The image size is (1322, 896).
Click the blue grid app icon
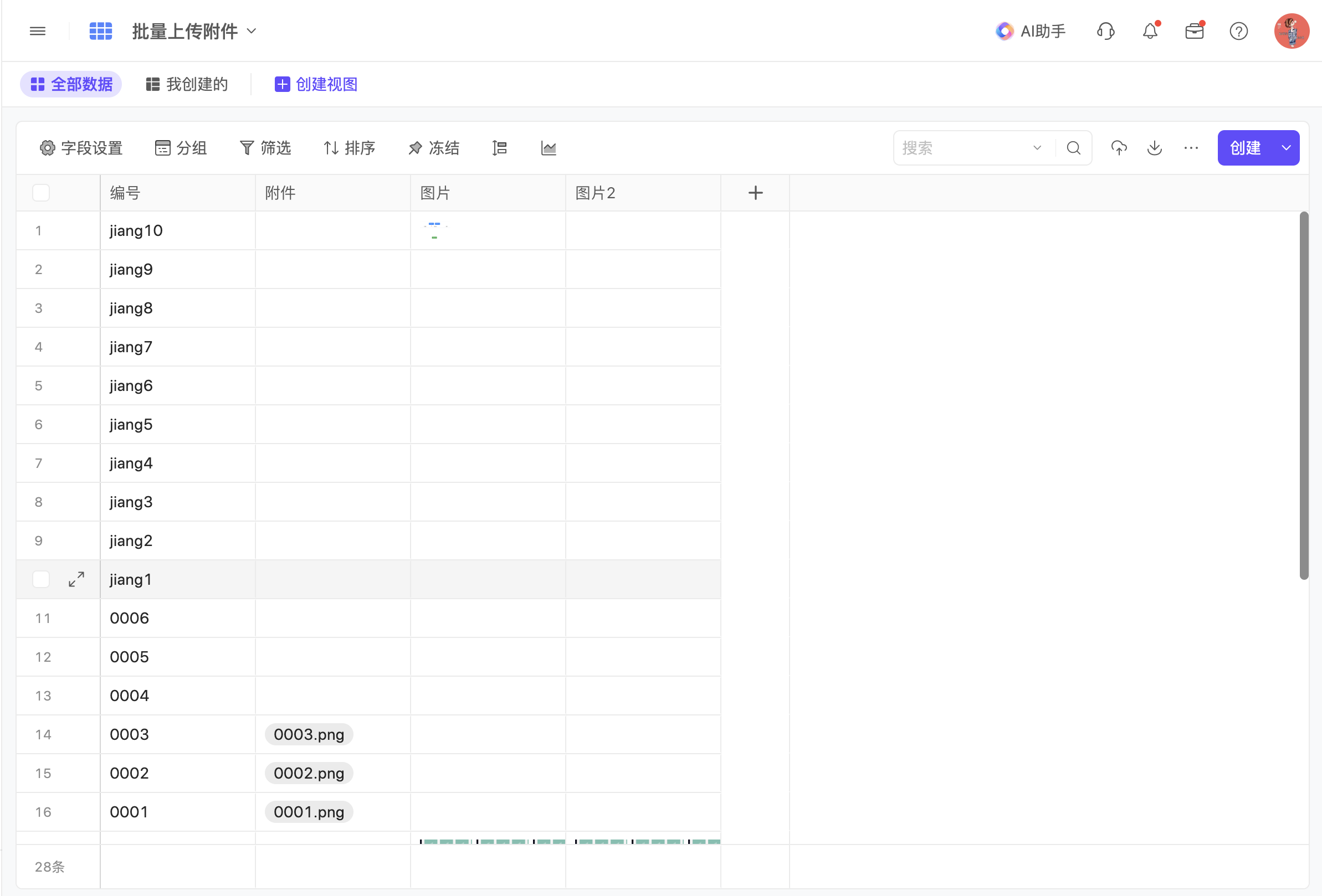[x=101, y=31]
